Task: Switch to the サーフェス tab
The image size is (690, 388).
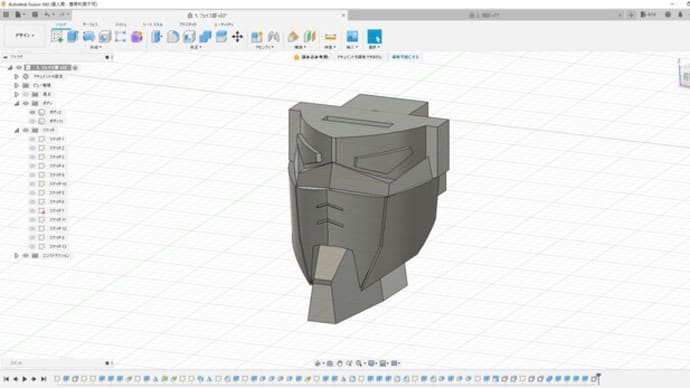Action: [90, 25]
